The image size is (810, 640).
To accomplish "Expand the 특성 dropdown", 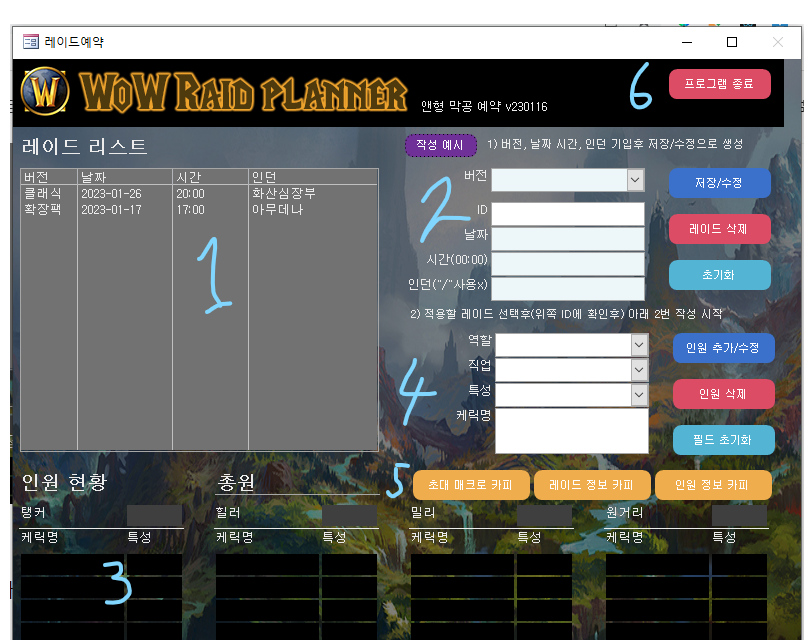I will pyautogui.click(x=639, y=395).
